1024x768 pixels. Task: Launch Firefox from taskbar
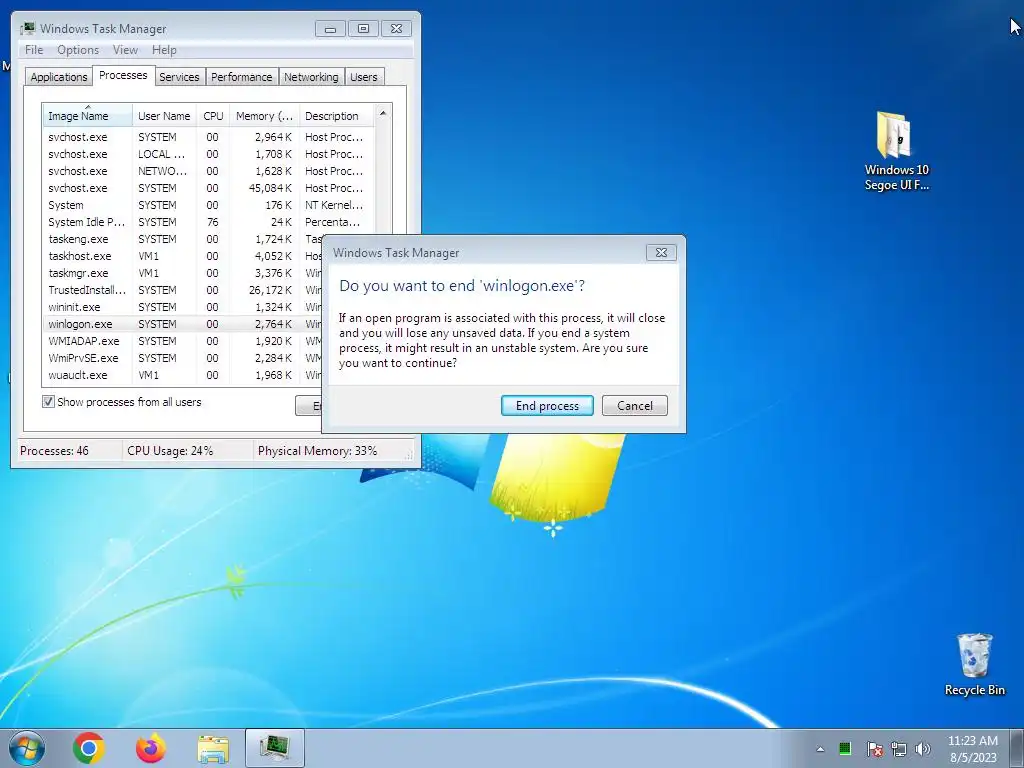151,748
